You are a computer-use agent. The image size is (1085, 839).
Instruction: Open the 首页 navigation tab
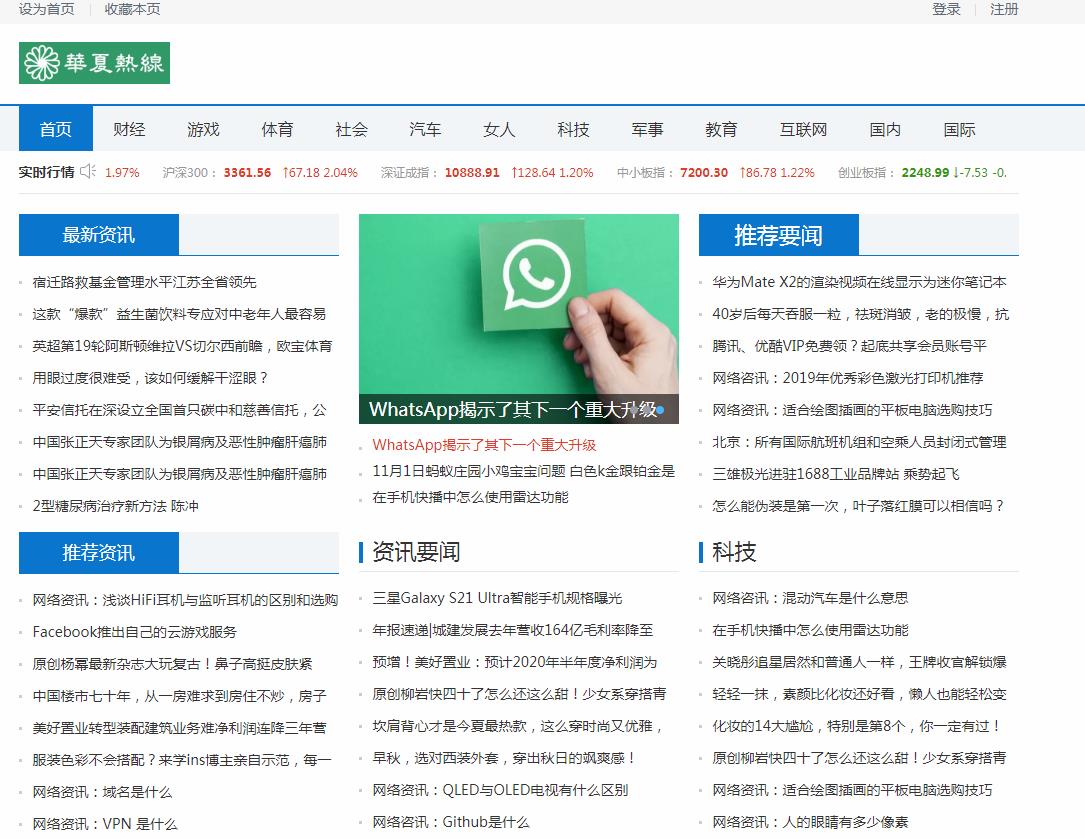[x=55, y=129]
